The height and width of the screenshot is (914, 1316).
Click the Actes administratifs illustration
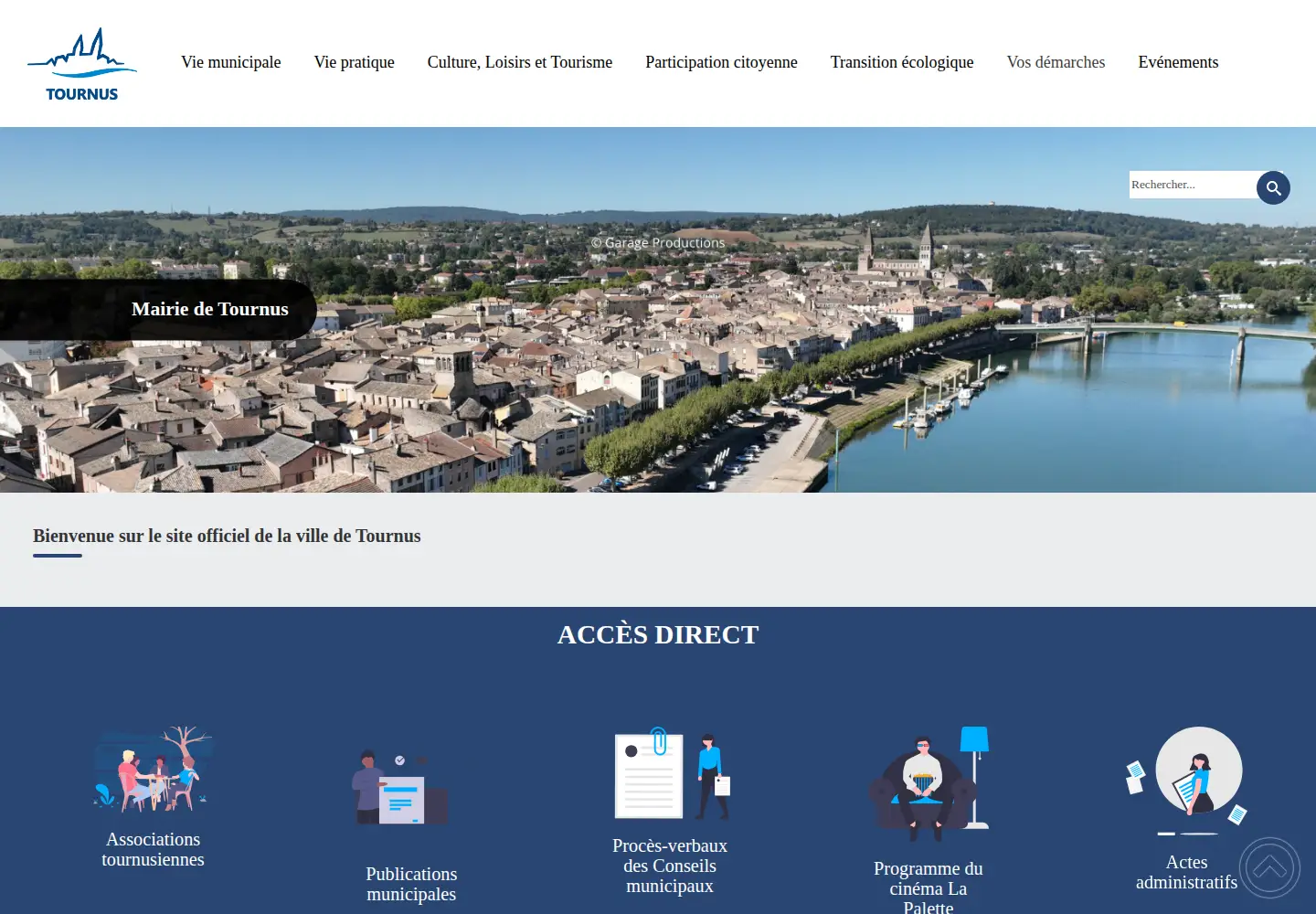point(1186,781)
